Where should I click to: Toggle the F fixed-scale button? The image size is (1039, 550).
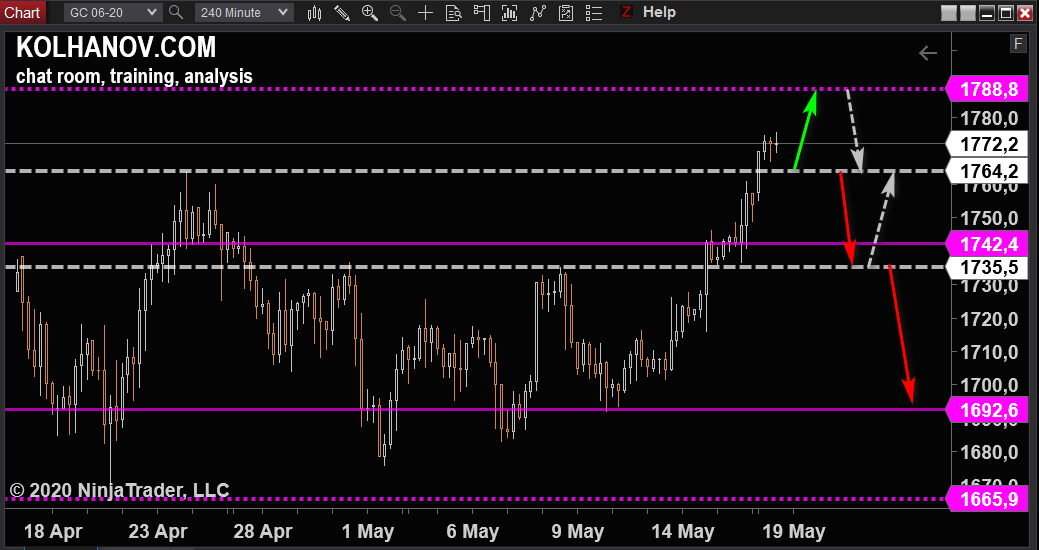1018,43
